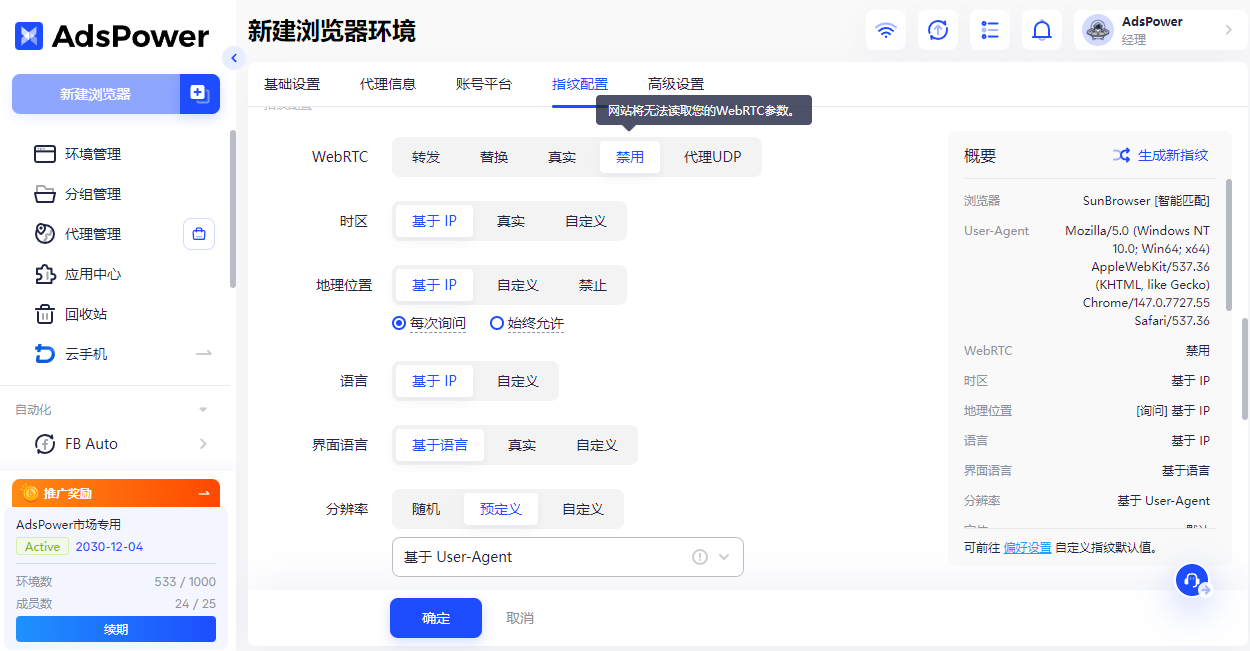The image size is (1250, 651).
Task: Set 分辨率 to 随机
Action: [x=426, y=509]
